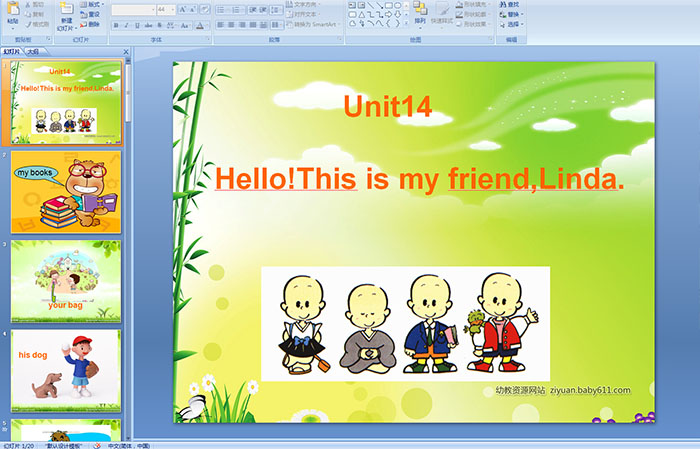Toggle Align Text Left
Image resolution: width=700 pixels, height=449 pixels.
(x=220, y=25)
